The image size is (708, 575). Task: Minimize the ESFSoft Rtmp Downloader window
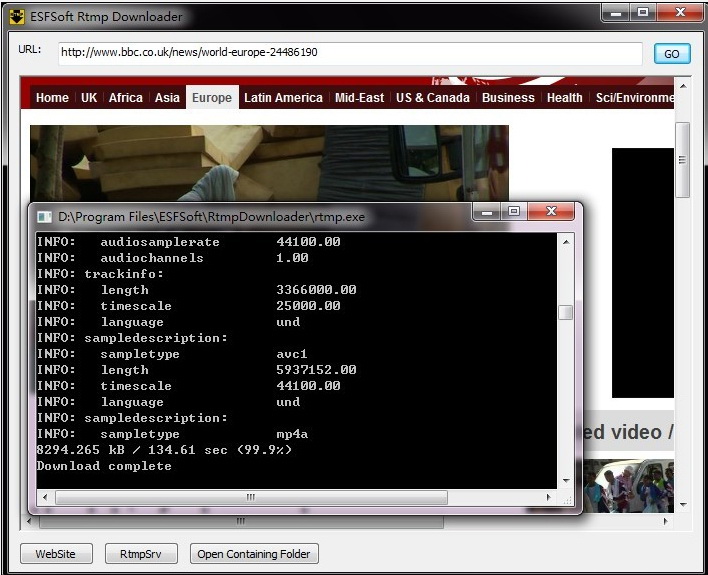(x=615, y=12)
